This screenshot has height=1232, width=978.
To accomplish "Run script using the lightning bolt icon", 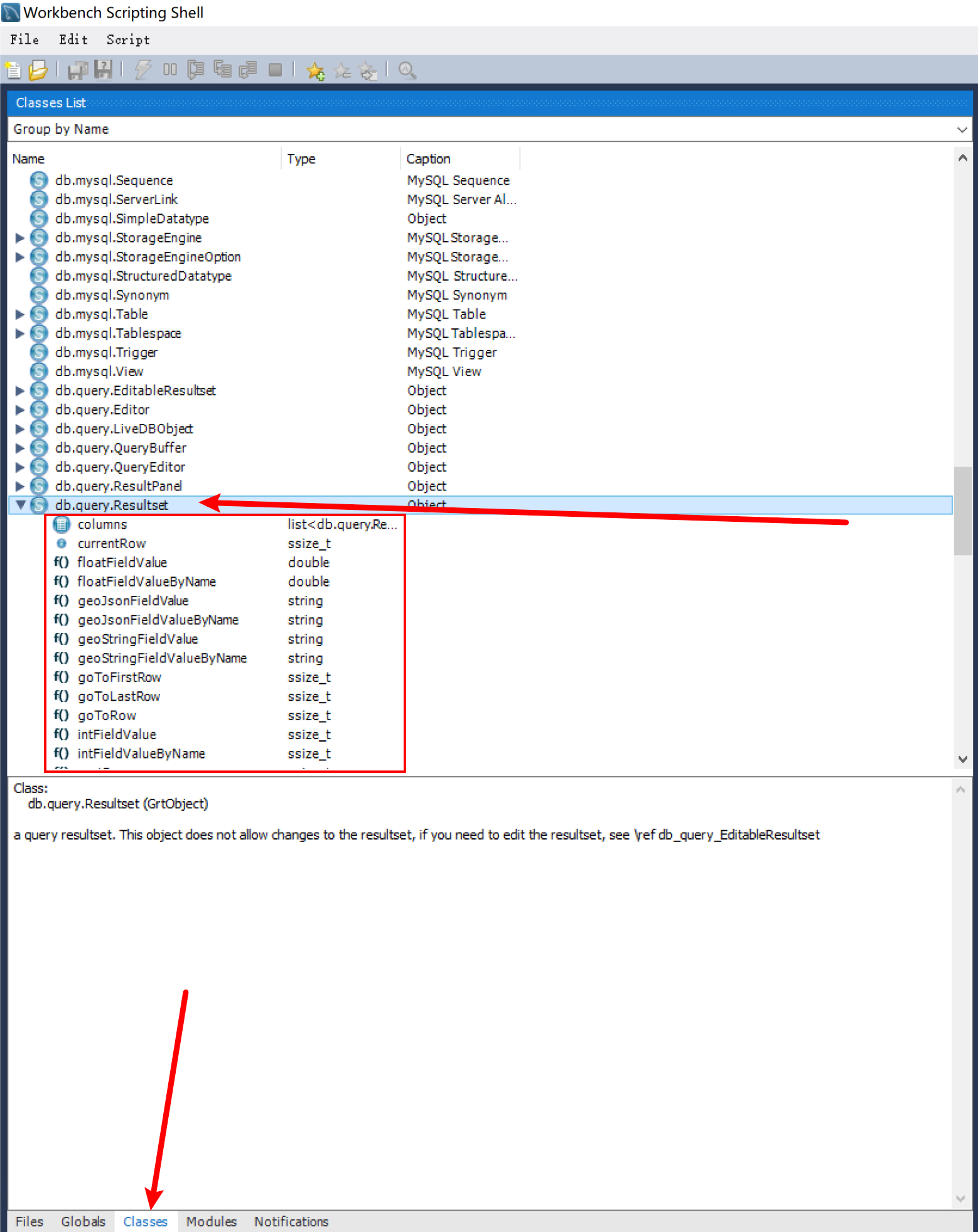I will point(143,70).
